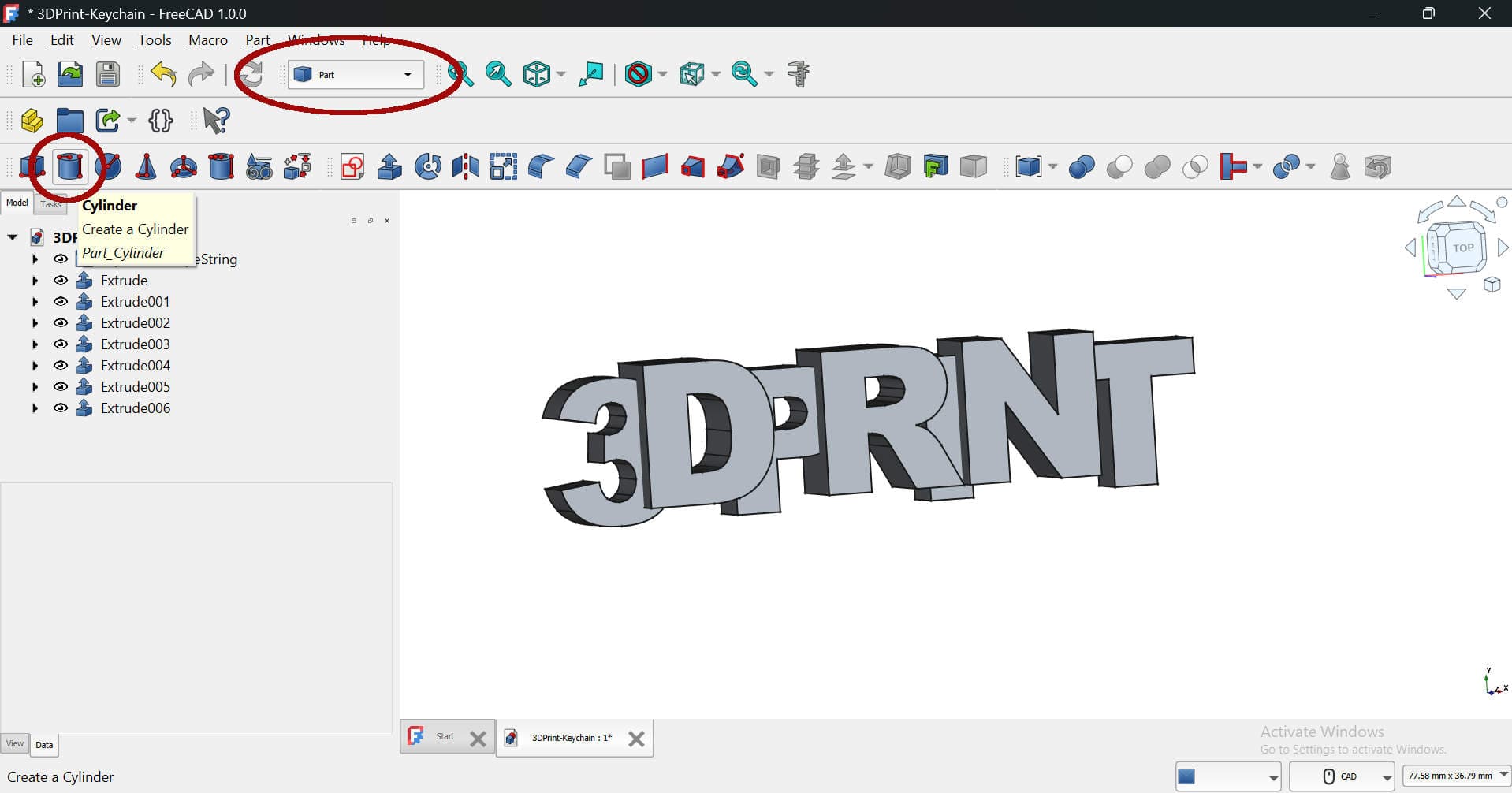
Task: Open the Macro menu
Action: point(207,40)
